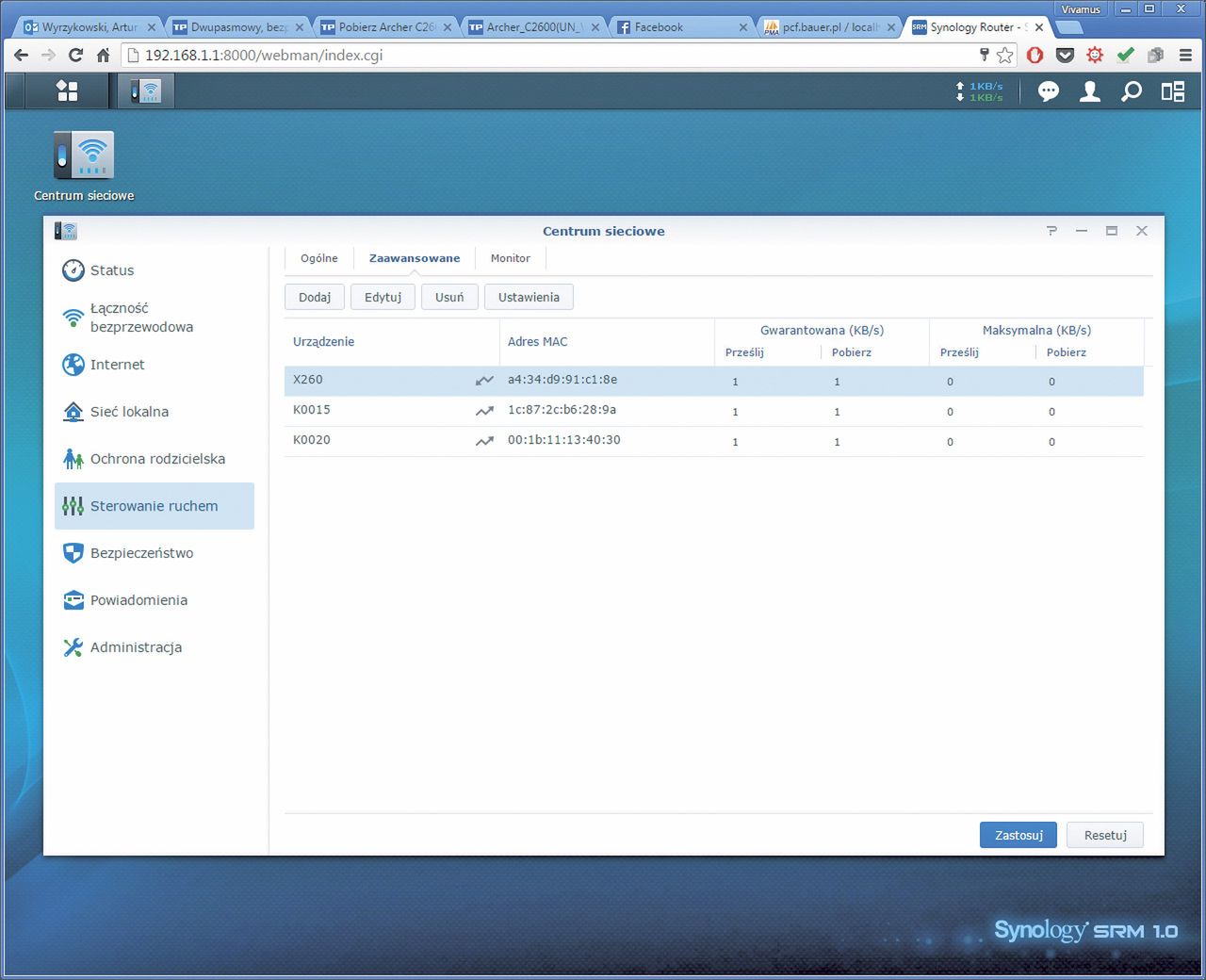Open Powiadomienia section
1206x980 pixels.
[155, 600]
